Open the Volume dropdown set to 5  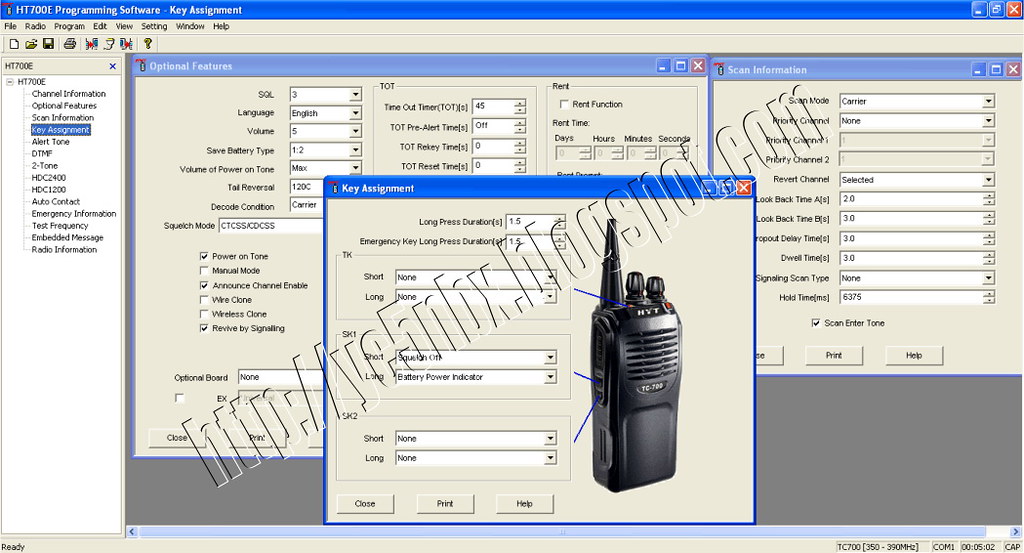click(355, 131)
